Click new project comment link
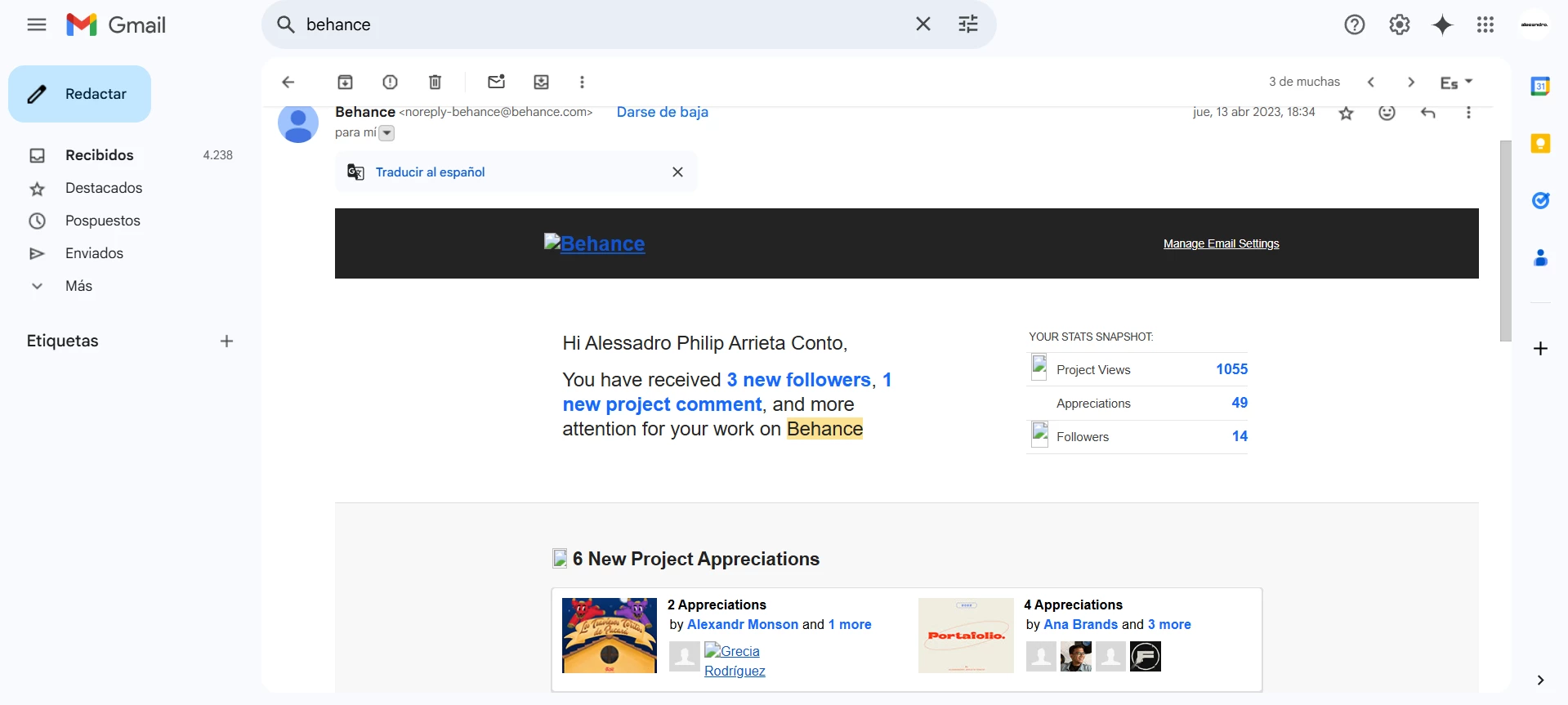 coord(663,404)
